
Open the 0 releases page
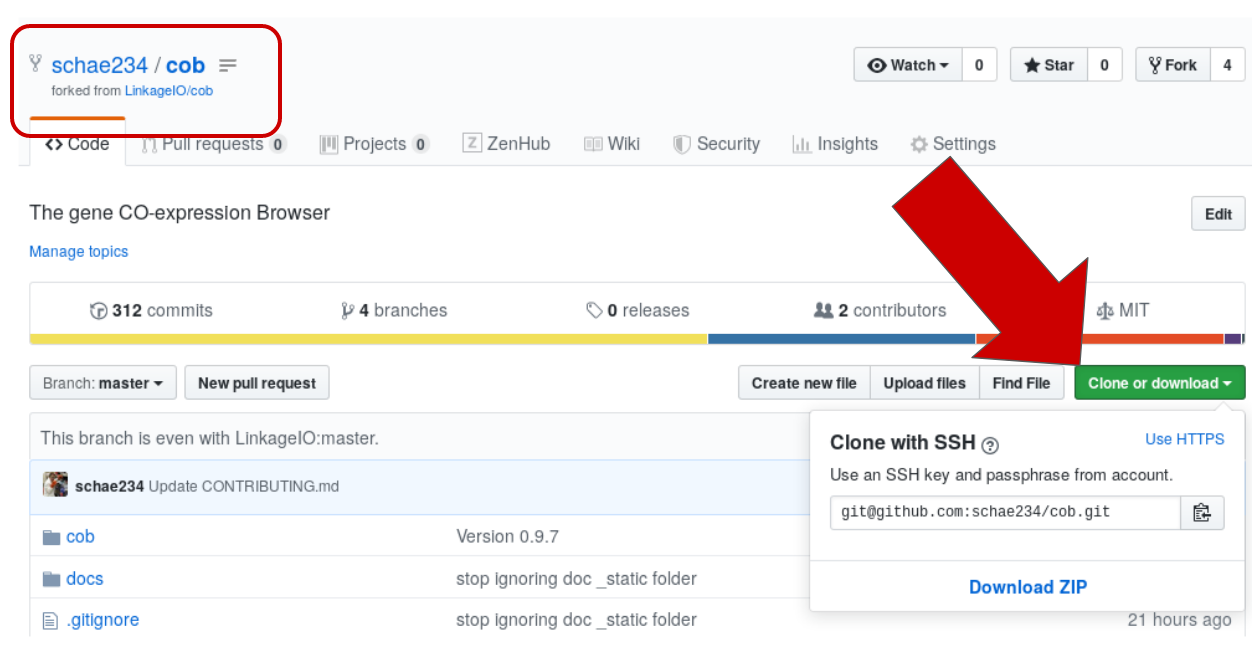(x=638, y=310)
